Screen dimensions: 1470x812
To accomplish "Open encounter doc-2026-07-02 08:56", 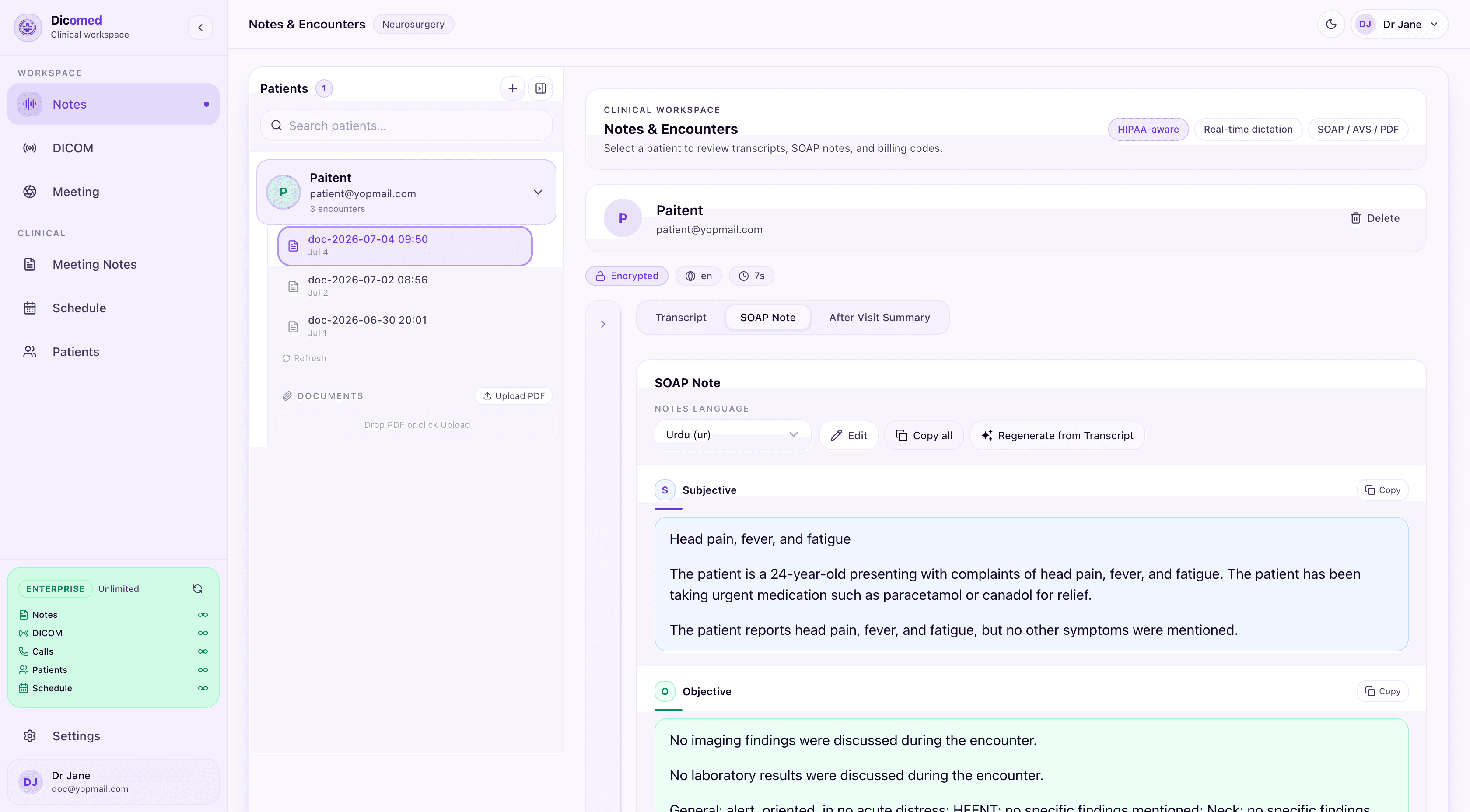I will [405, 286].
